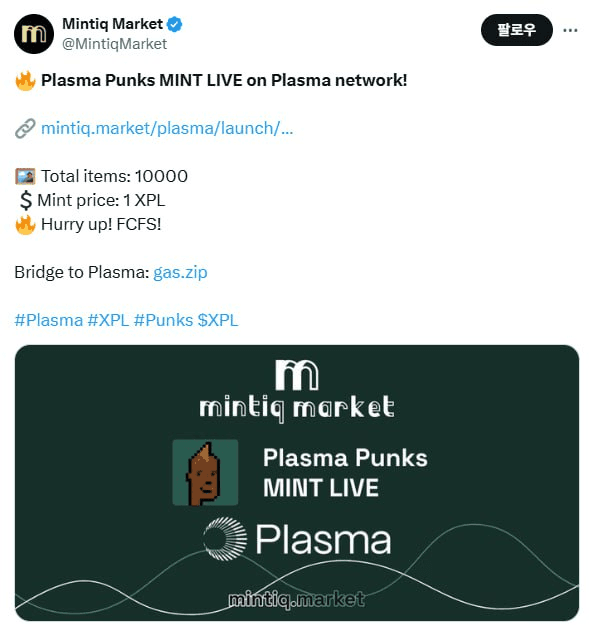
Task: Click the blue verified badge
Action: (x=175, y=24)
